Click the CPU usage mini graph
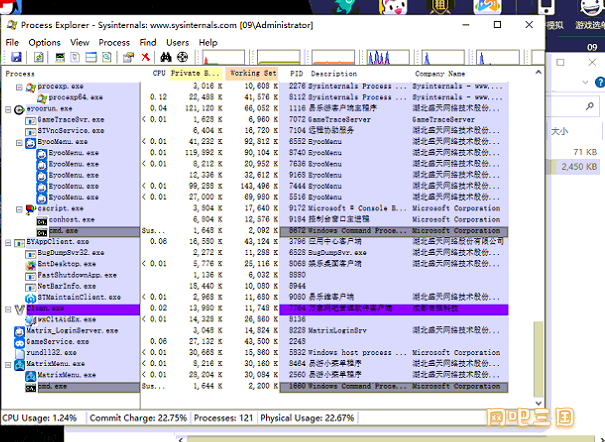The width and height of the screenshot is (605, 442). (223, 57)
